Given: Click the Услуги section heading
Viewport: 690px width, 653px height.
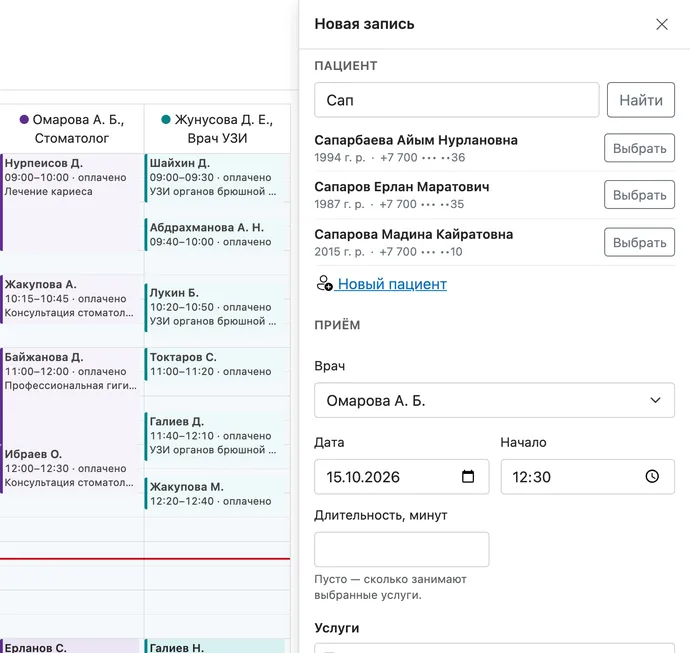Looking at the screenshot, I should pyautogui.click(x=337, y=628).
